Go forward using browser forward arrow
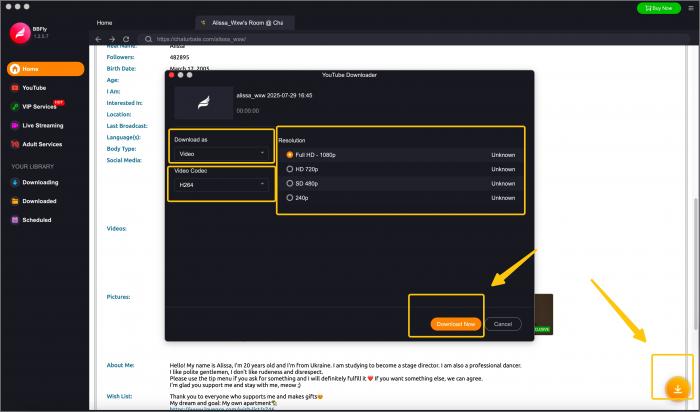 click(112, 39)
